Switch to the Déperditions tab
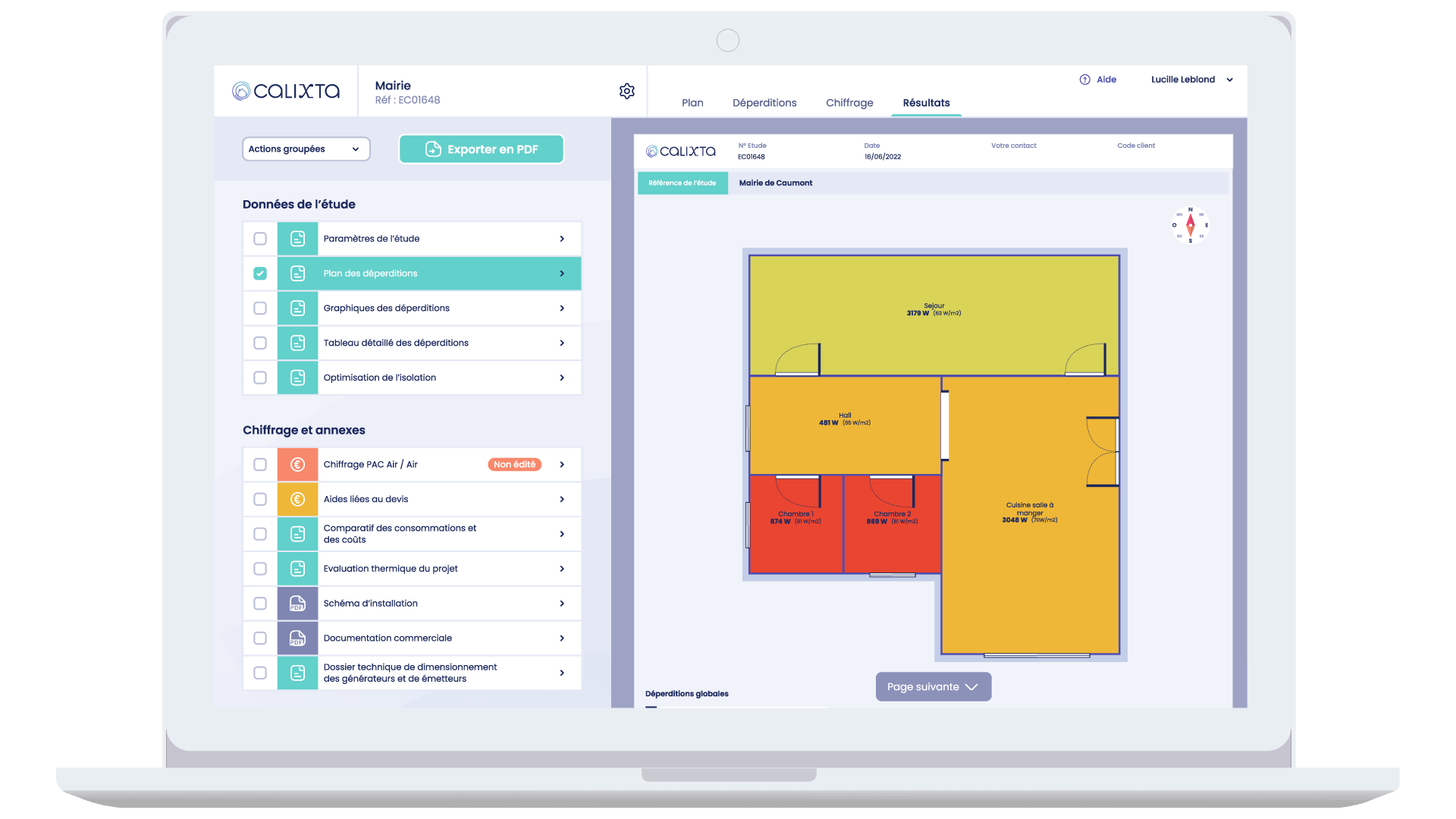This screenshot has width=1456, height=819. (x=764, y=103)
